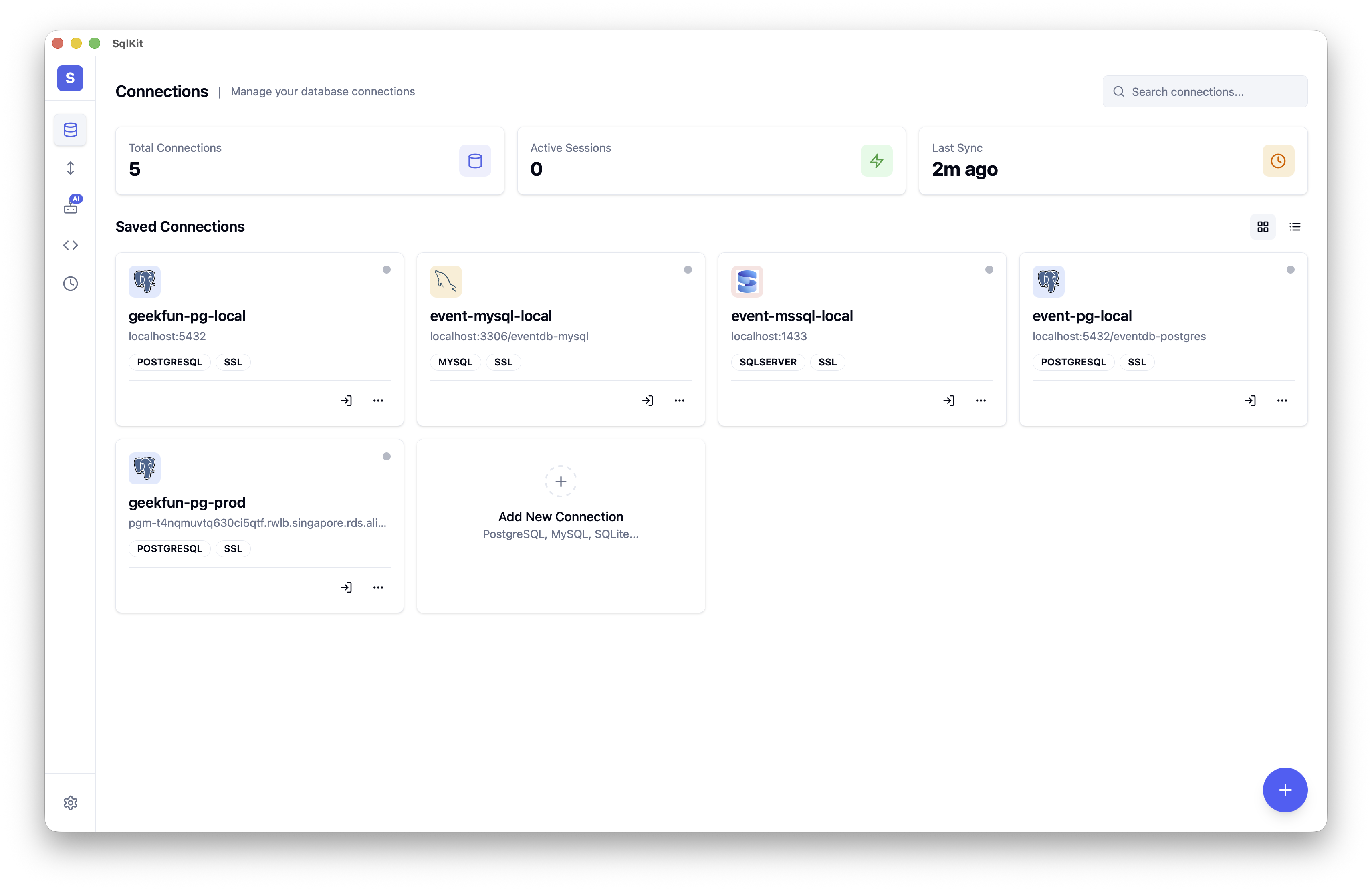
Task: Click the floating plus button
Action: click(1284, 790)
